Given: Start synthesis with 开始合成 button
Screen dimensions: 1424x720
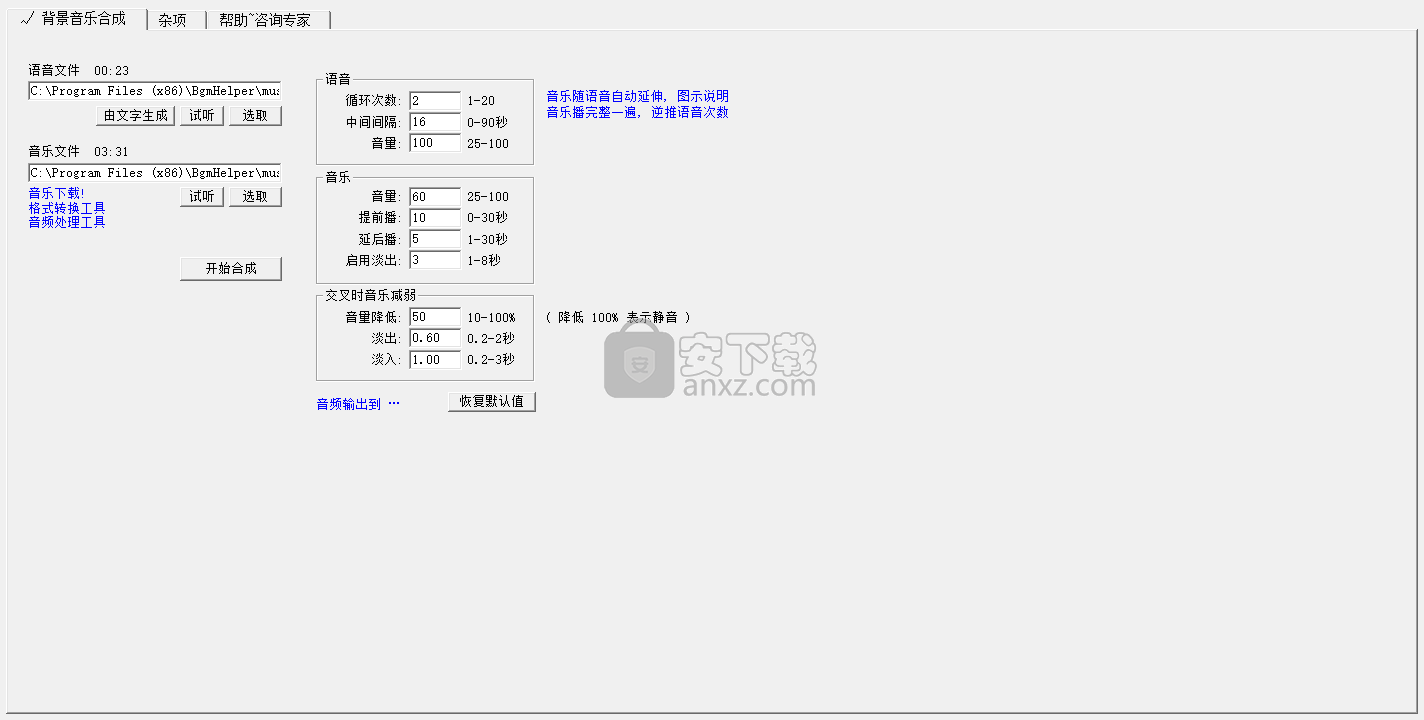Looking at the screenshot, I should (231, 269).
